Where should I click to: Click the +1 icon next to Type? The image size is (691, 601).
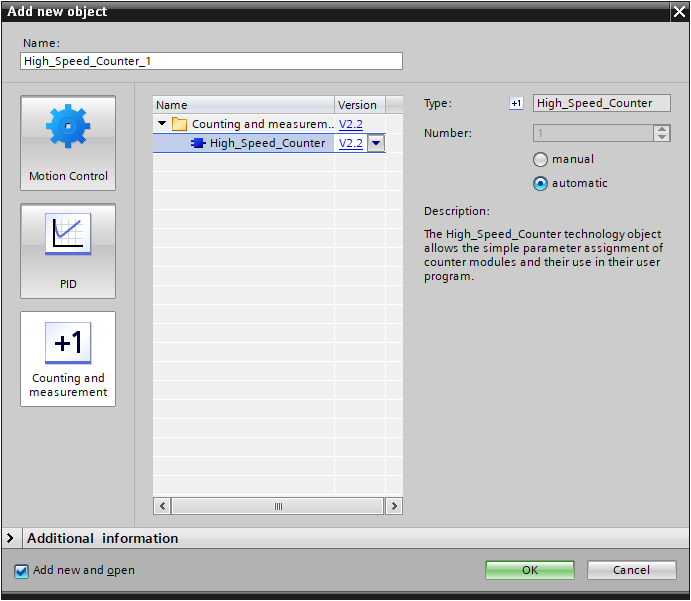point(516,104)
